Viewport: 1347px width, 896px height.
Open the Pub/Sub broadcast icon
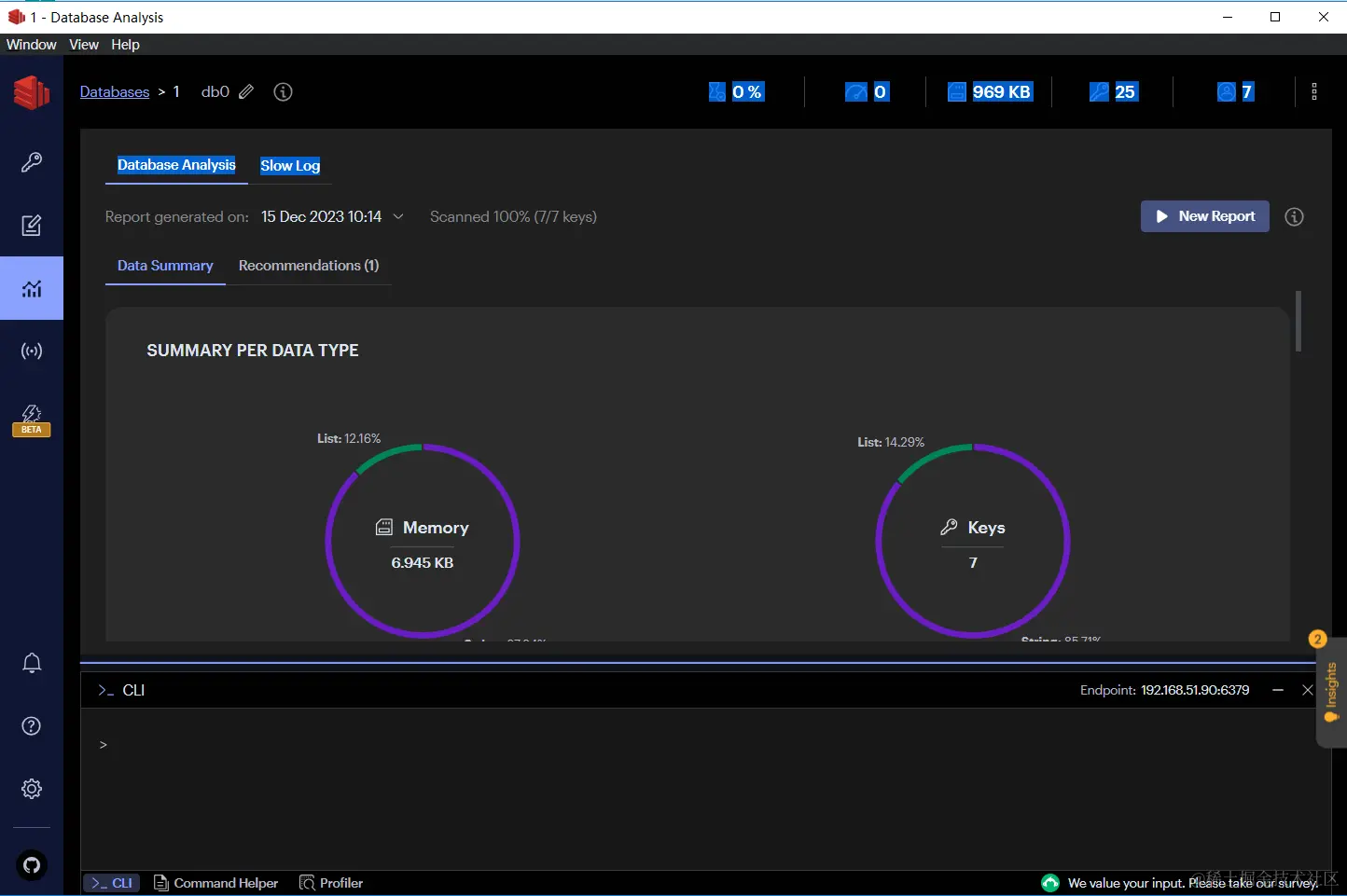click(32, 352)
